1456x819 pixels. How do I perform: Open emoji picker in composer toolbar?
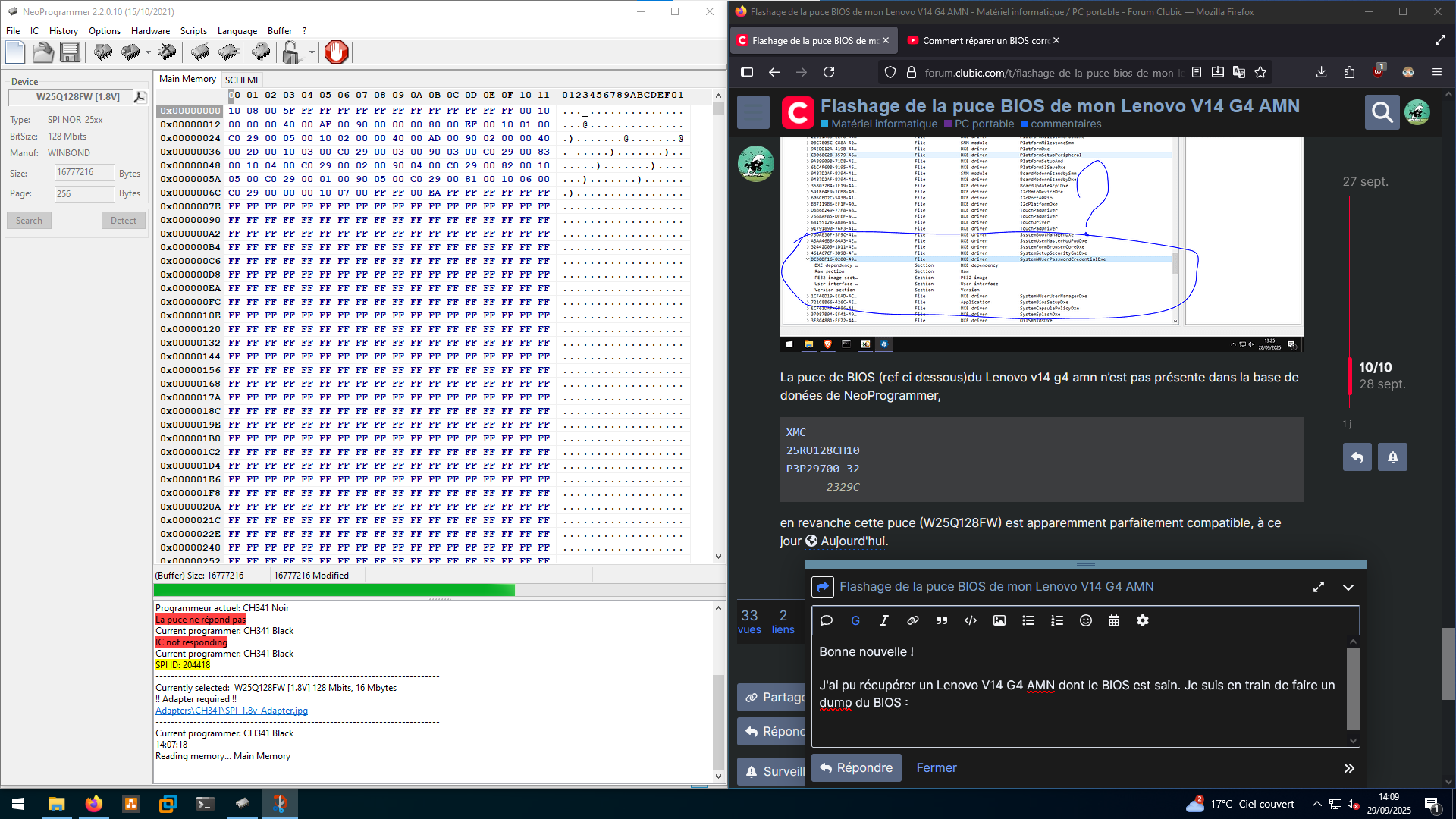(1086, 621)
